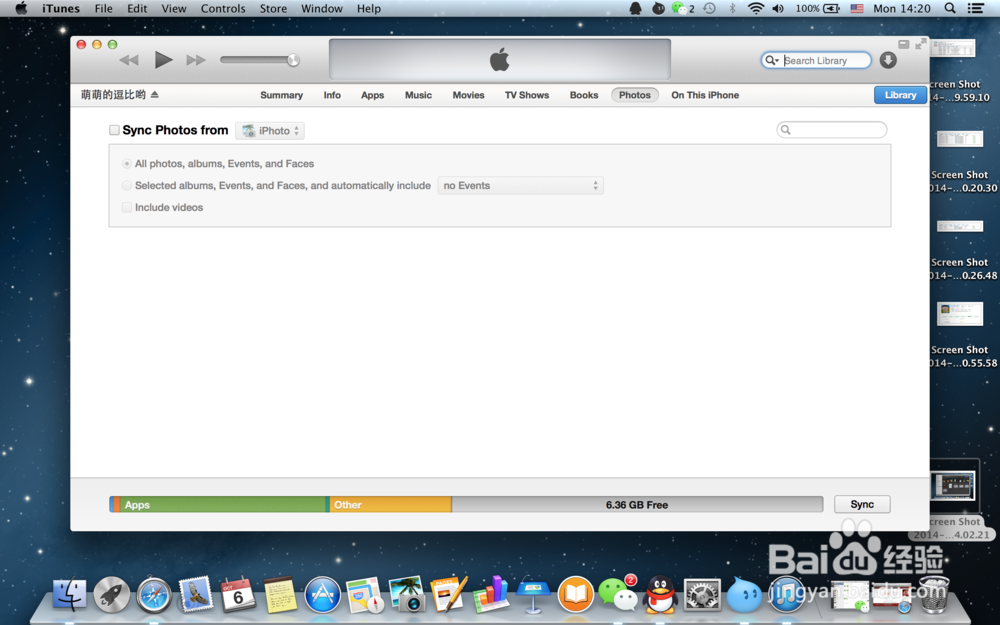Open the iTunes Downloads arrow icon

pos(888,60)
